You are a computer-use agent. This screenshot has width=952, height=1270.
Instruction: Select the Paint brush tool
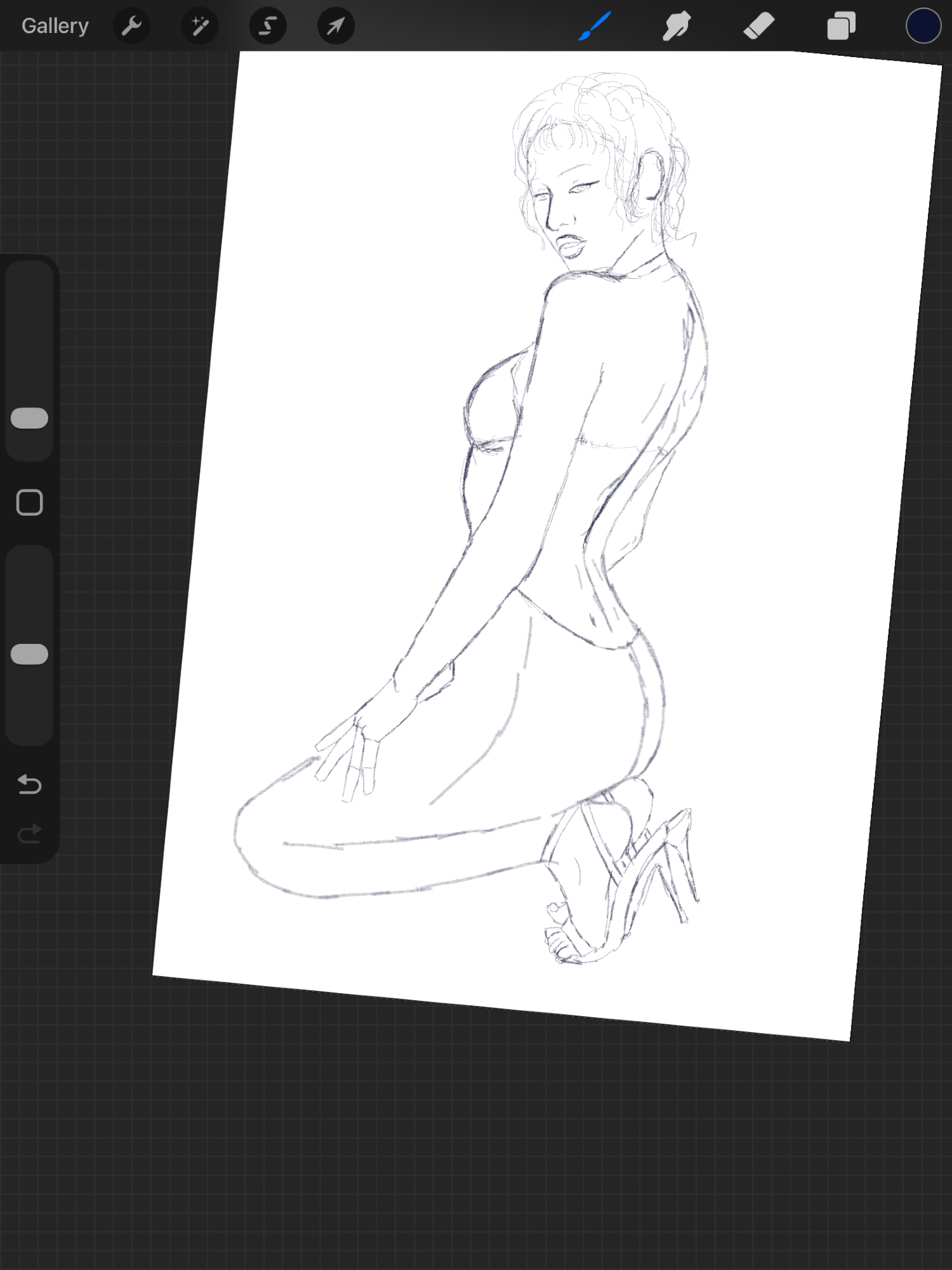pyautogui.click(x=595, y=26)
